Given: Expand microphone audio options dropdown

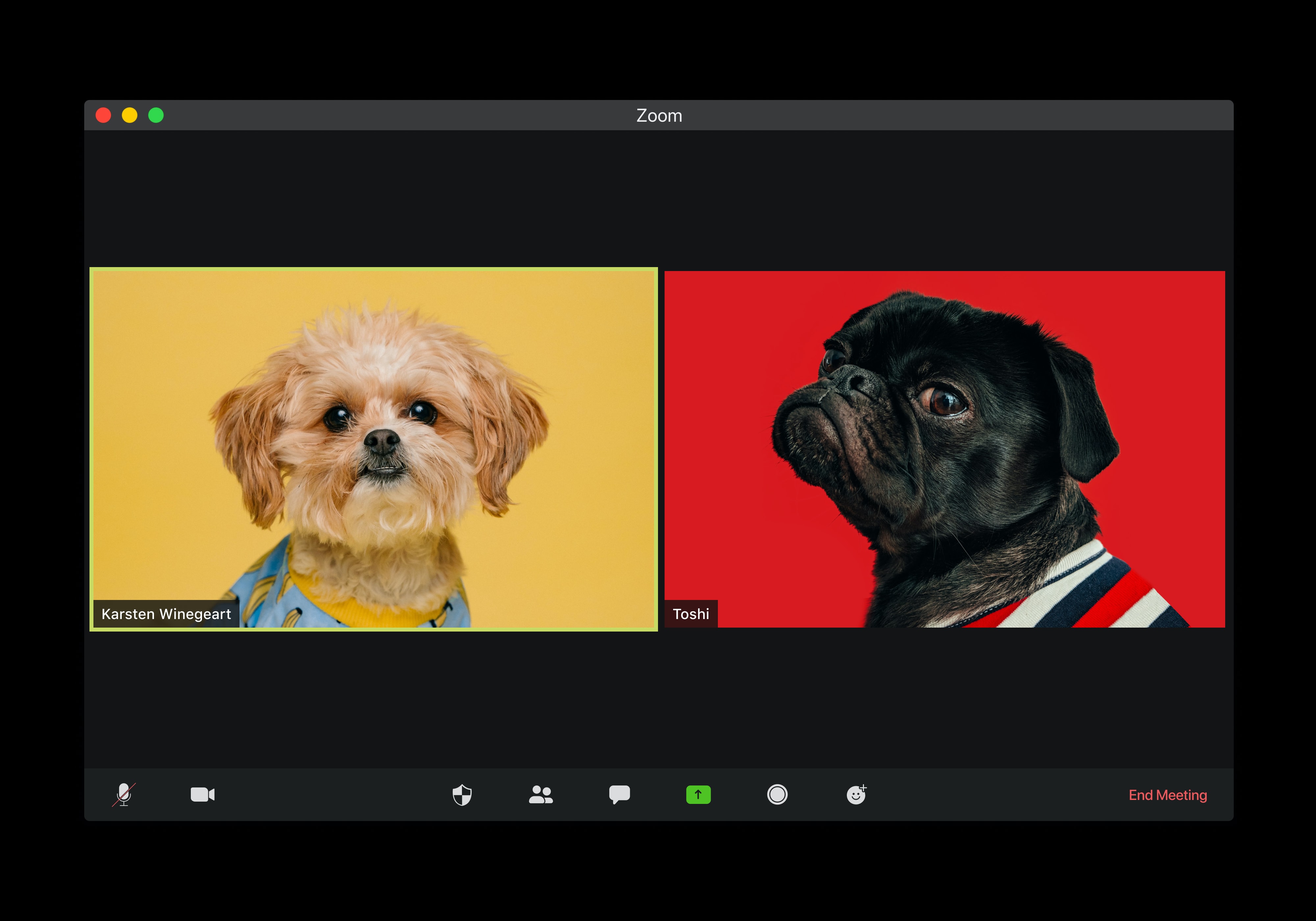Looking at the screenshot, I should tap(148, 795).
